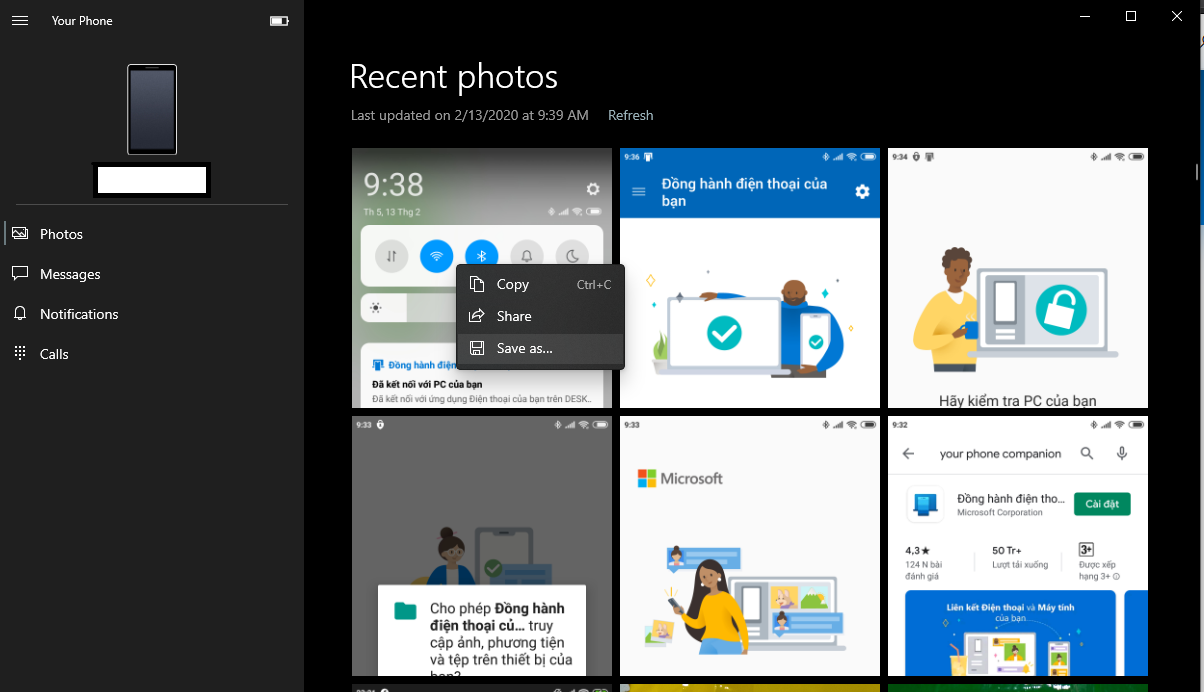Open the 'Hãy kiểm tra PC của bạn' screenshot
Image resolution: width=1204 pixels, height=692 pixels.
pyautogui.click(x=1018, y=278)
